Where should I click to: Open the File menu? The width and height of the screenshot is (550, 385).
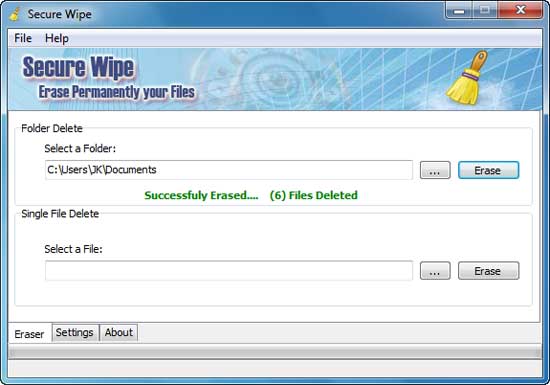(x=23, y=38)
